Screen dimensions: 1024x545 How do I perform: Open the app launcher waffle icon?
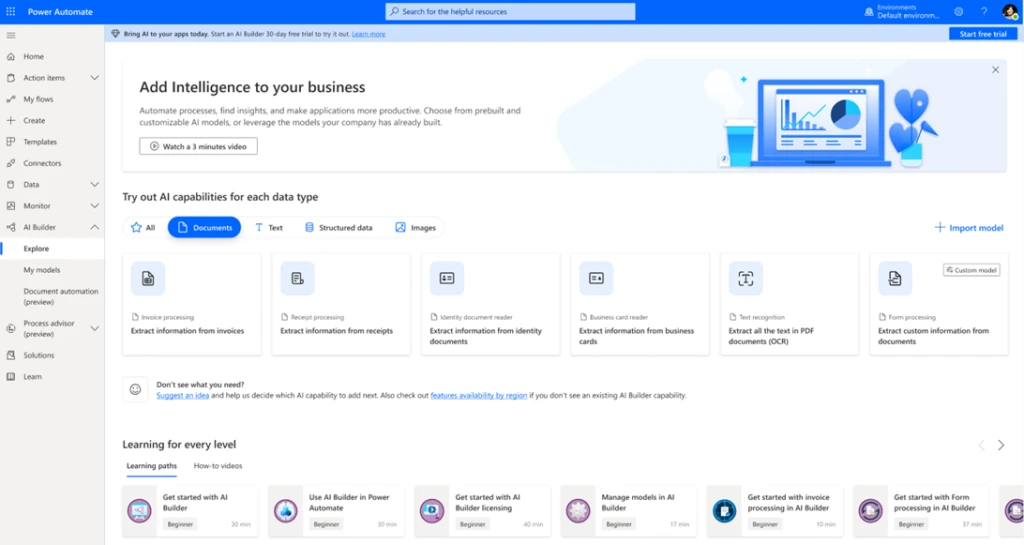[x=10, y=11]
